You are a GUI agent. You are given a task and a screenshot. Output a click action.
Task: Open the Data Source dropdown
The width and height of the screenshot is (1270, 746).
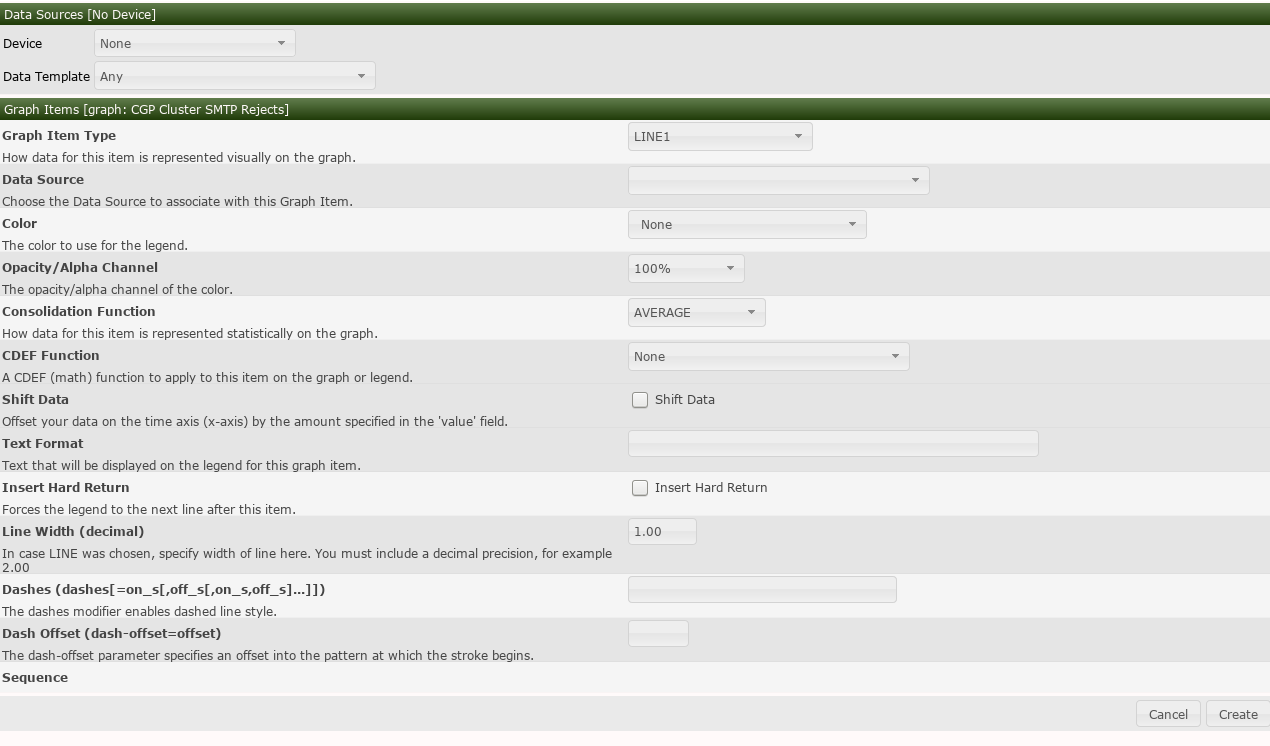(778, 180)
